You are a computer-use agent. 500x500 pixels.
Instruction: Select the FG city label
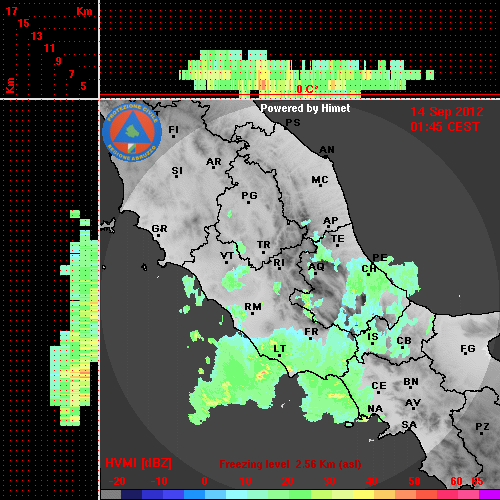point(468,349)
